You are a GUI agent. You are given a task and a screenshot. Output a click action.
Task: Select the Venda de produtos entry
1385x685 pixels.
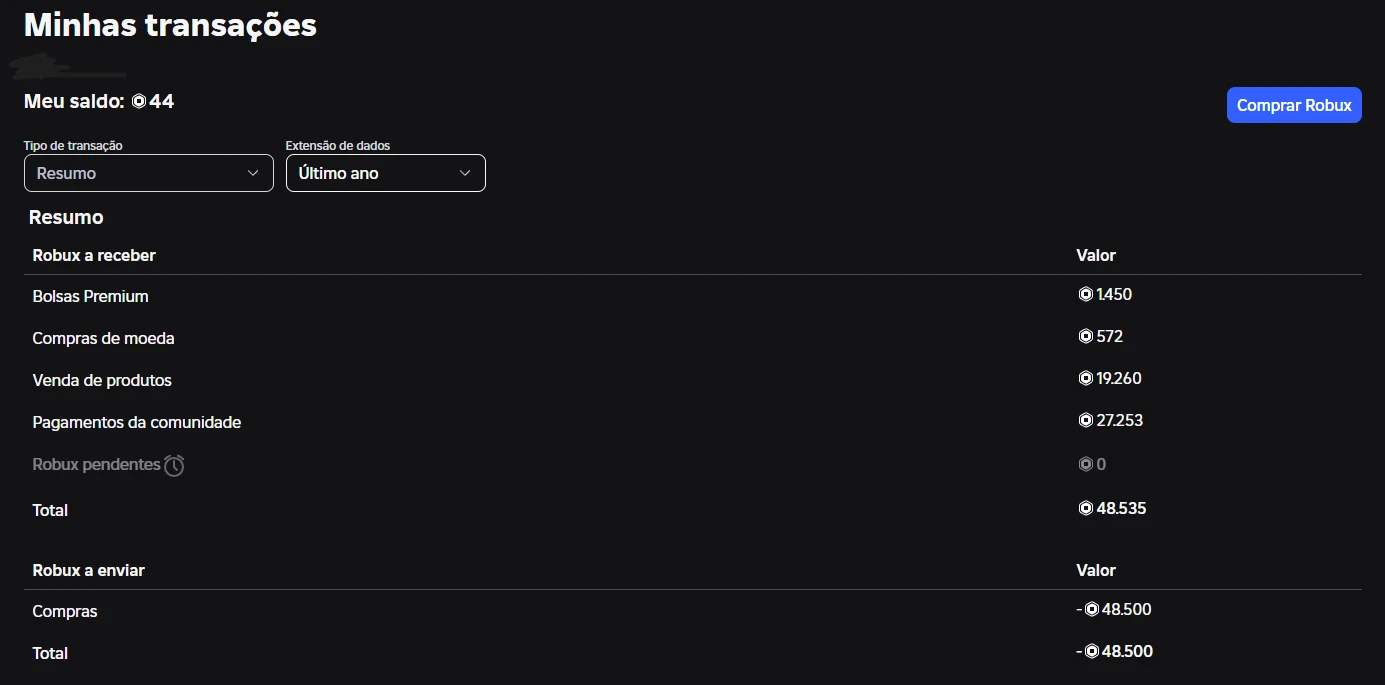[102, 380]
